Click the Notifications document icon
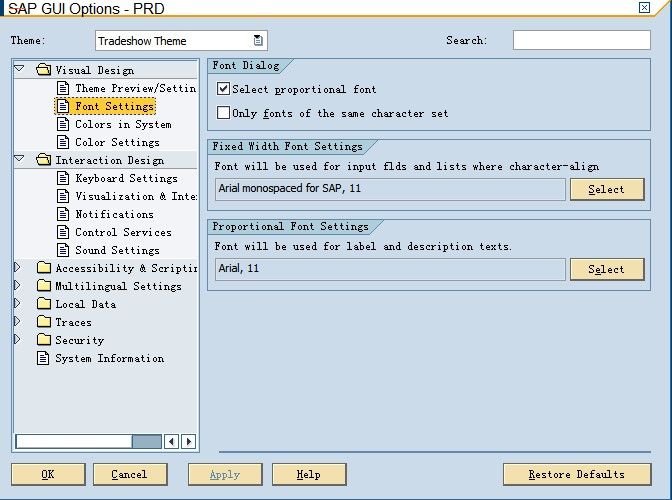This screenshot has width=672, height=500. 63,214
